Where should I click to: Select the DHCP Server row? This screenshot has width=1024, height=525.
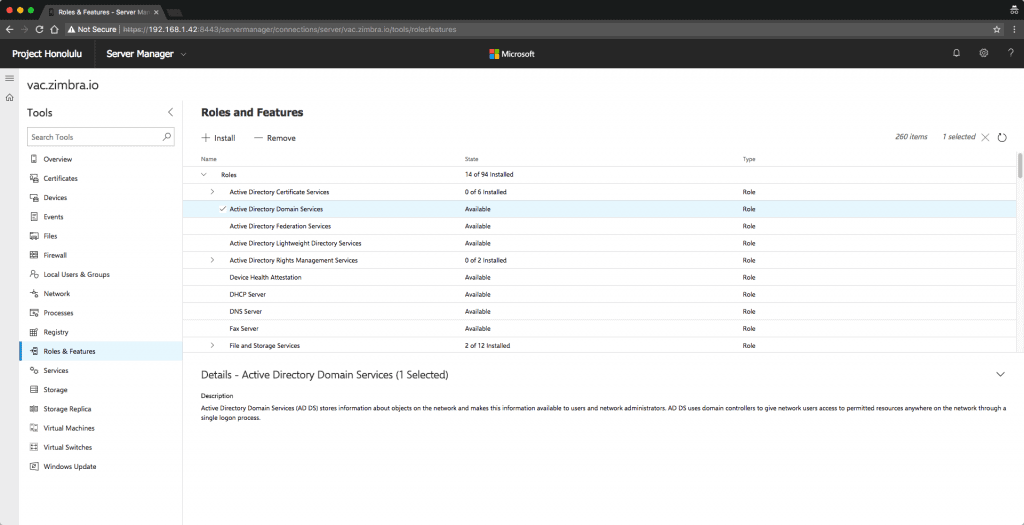click(x=600, y=294)
